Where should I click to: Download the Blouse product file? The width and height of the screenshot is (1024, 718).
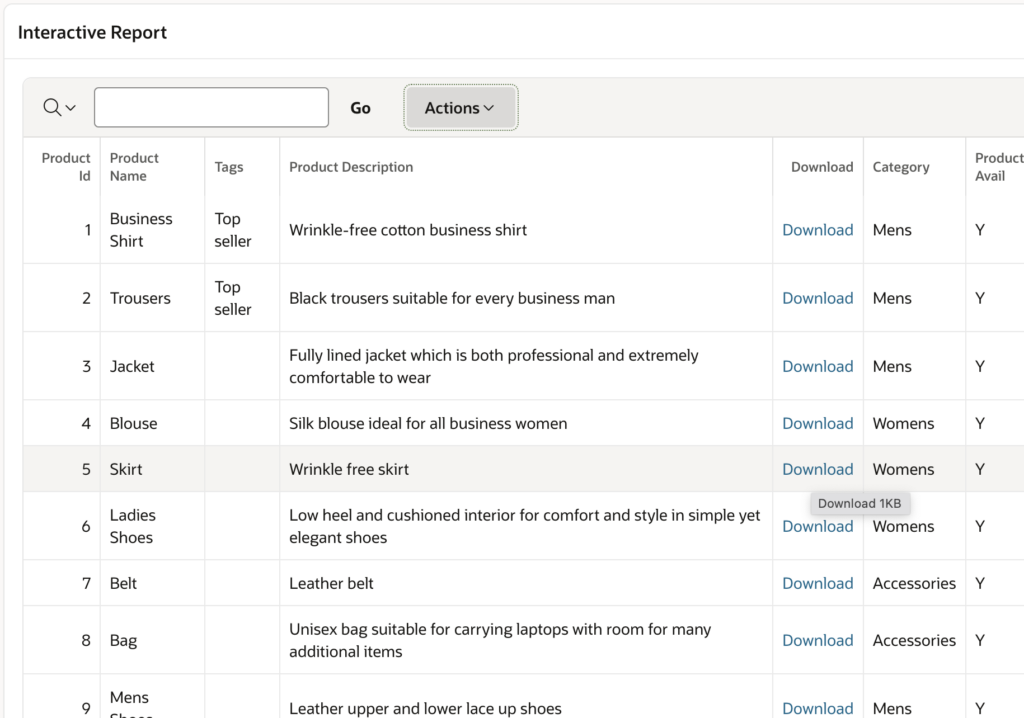click(817, 423)
